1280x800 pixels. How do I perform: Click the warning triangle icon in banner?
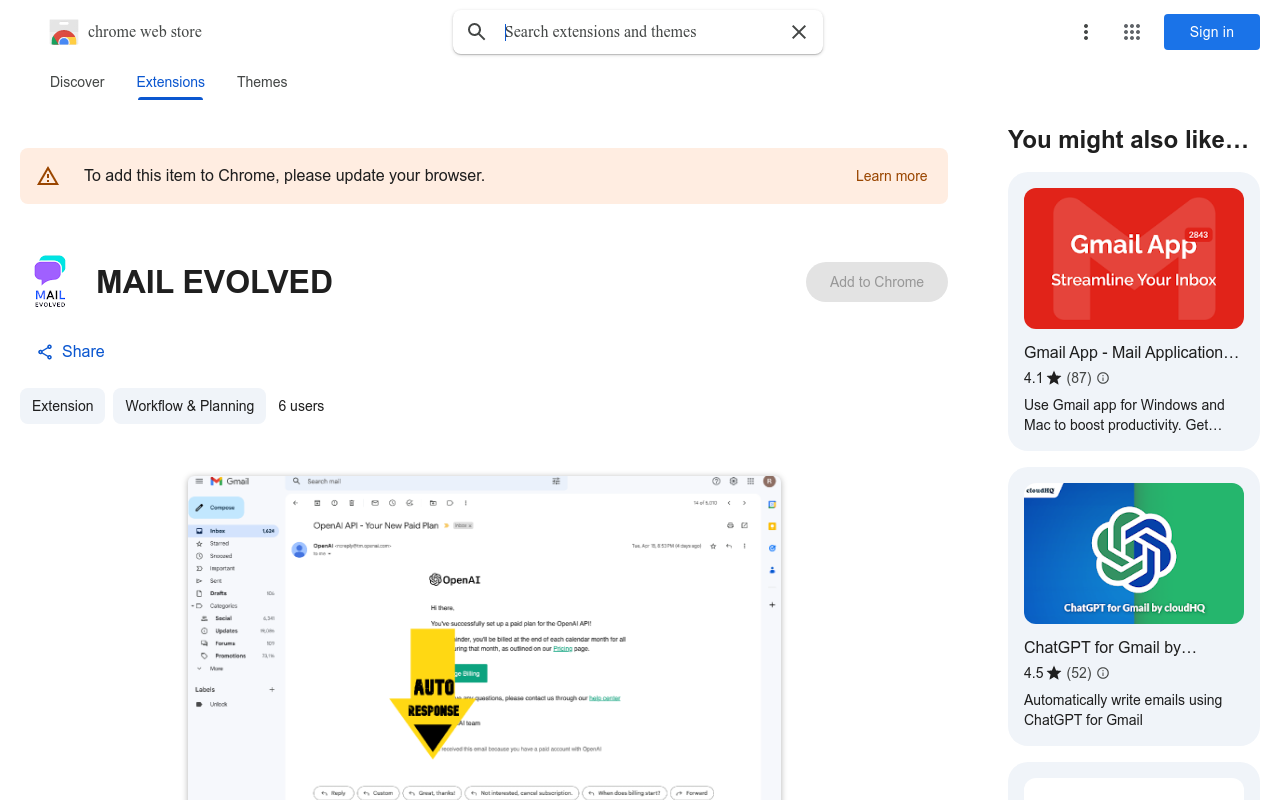coord(48,176)
